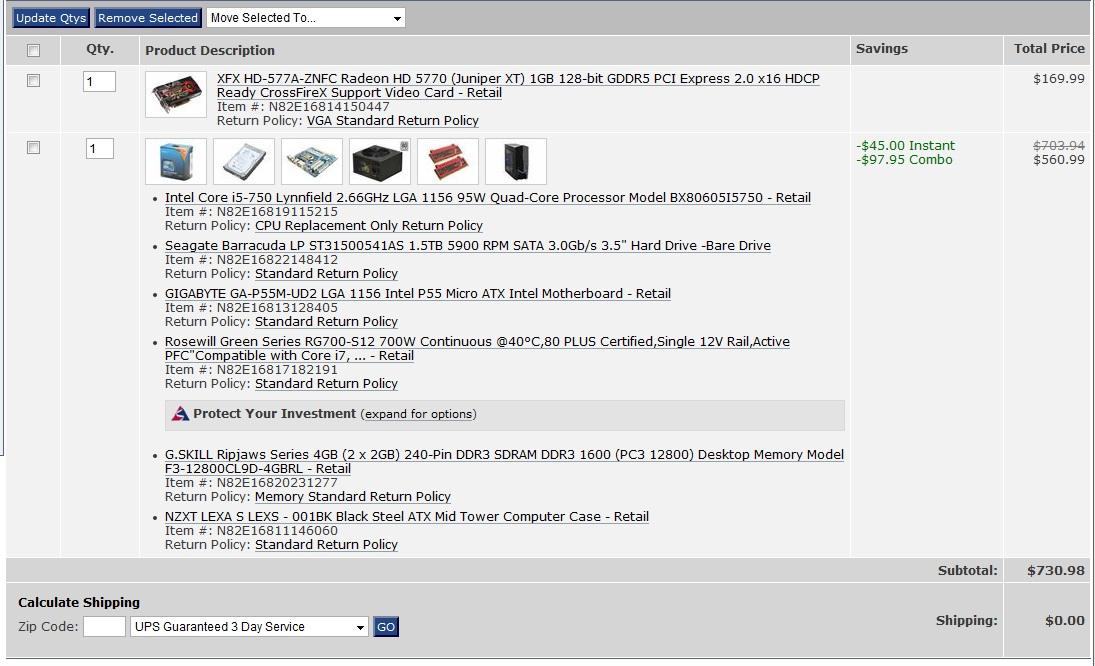Click the Calculate Shipping heading
The width and height of the screenshot is (1095, 666).
[79, 602]
